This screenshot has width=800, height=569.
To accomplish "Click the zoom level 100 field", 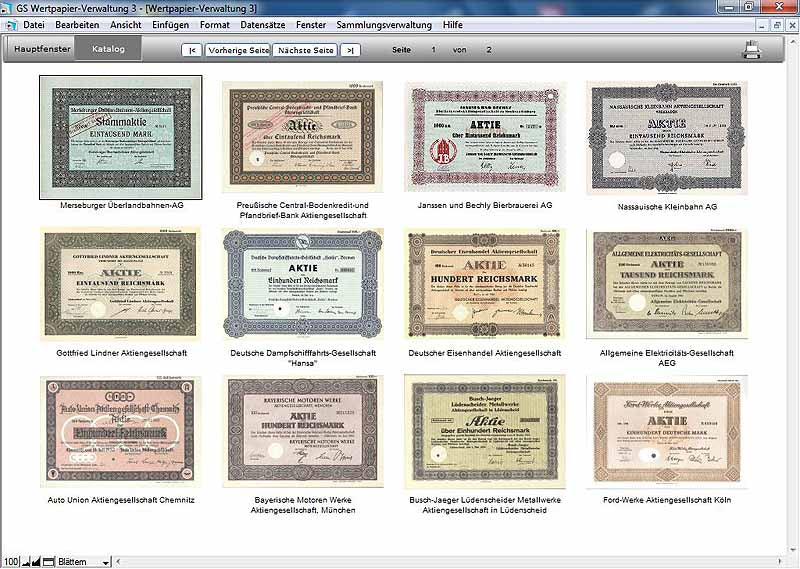I will pyautogui.click(x=10, y=562).
